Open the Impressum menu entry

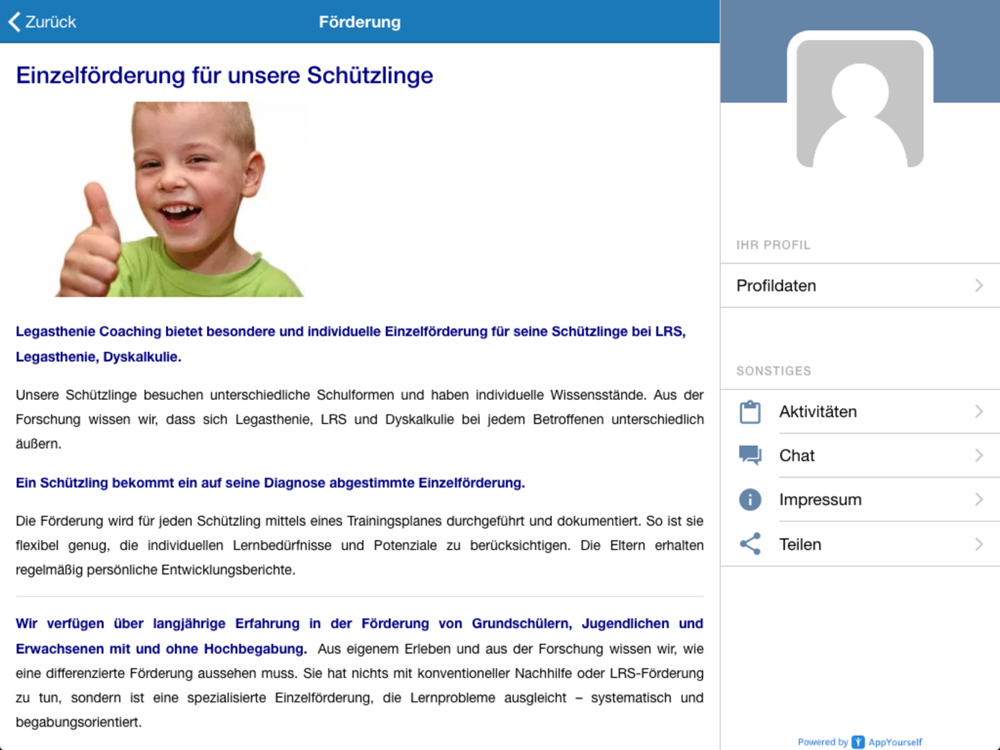[860, 499]
